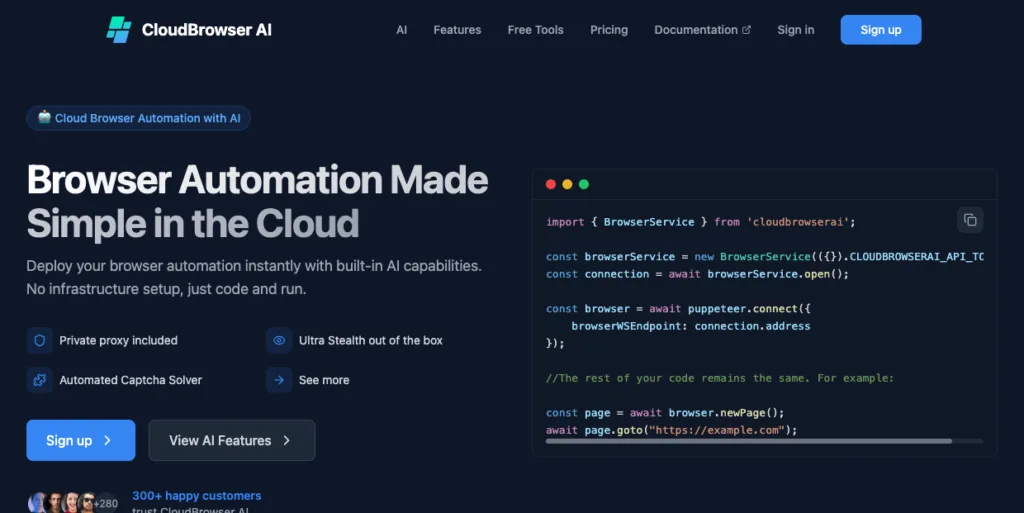This screenshot has width=1024, height=513.
Task: Open the See more link
Action: click(324, 380)
